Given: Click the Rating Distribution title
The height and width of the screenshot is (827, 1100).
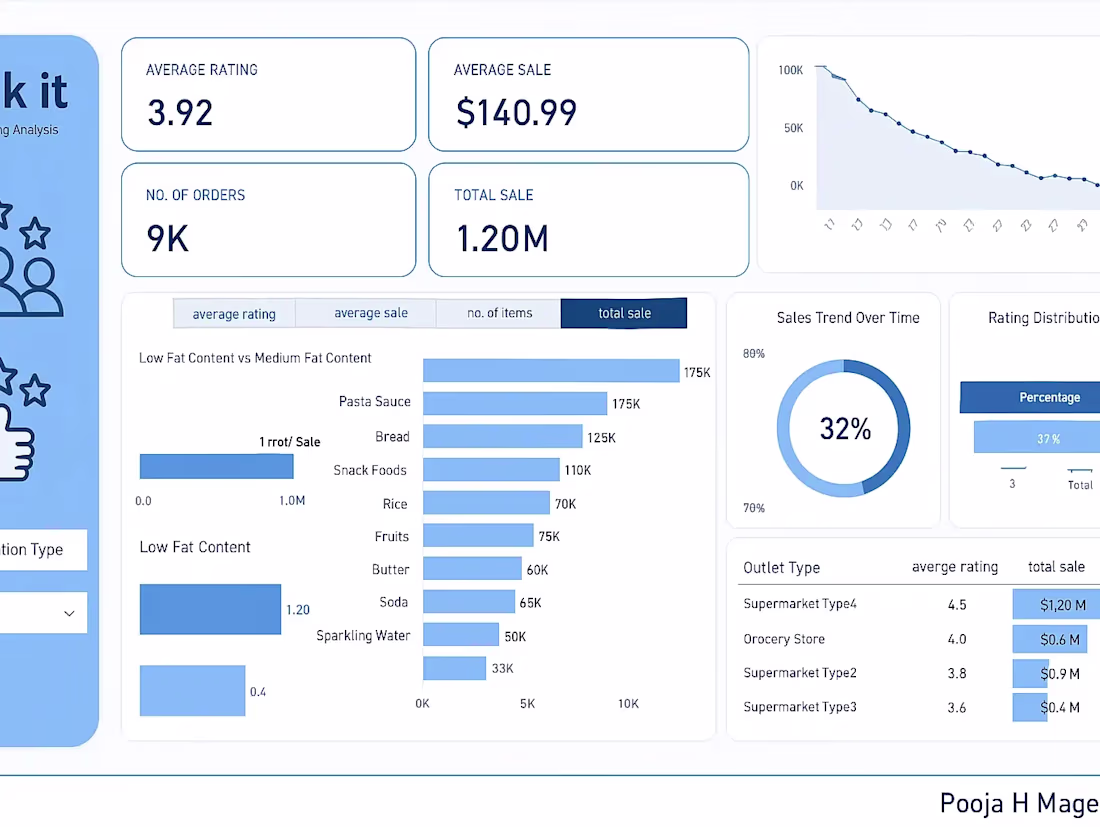Looking at the screenshot, I should coord(1044,318).
